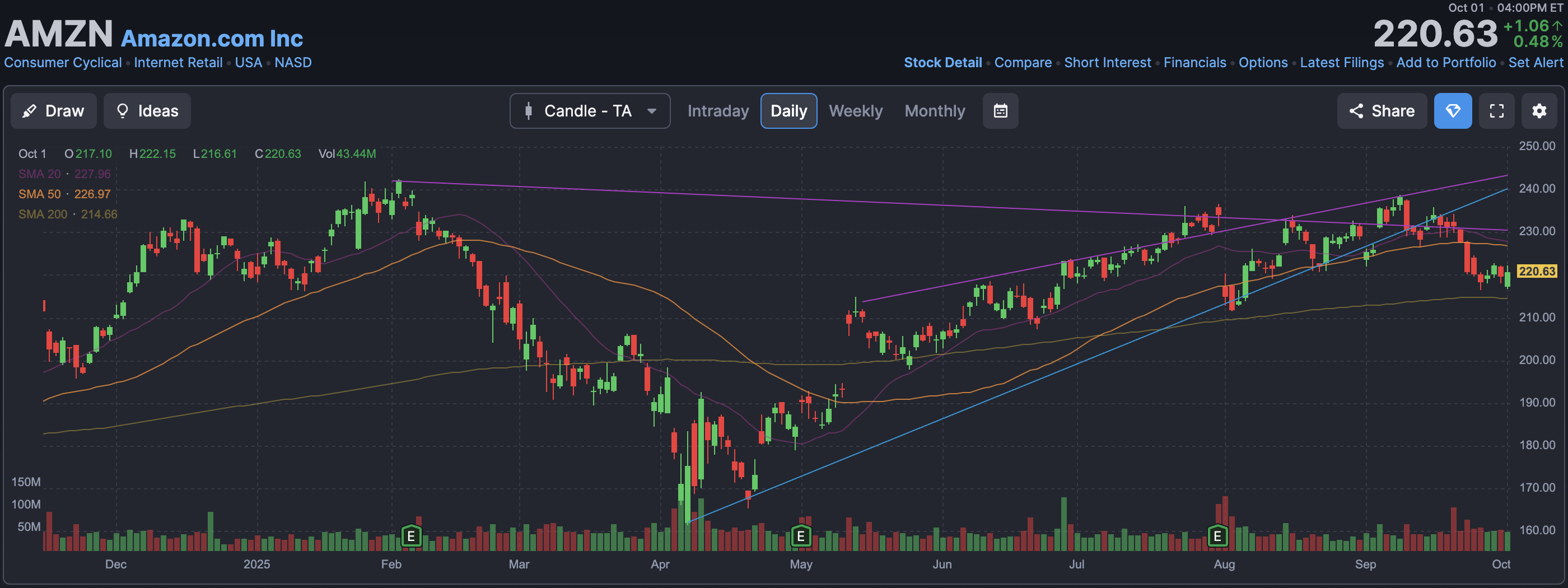Open Latest Filings link
Viewport: 1568px width, 588px height.
point(1342,63)
